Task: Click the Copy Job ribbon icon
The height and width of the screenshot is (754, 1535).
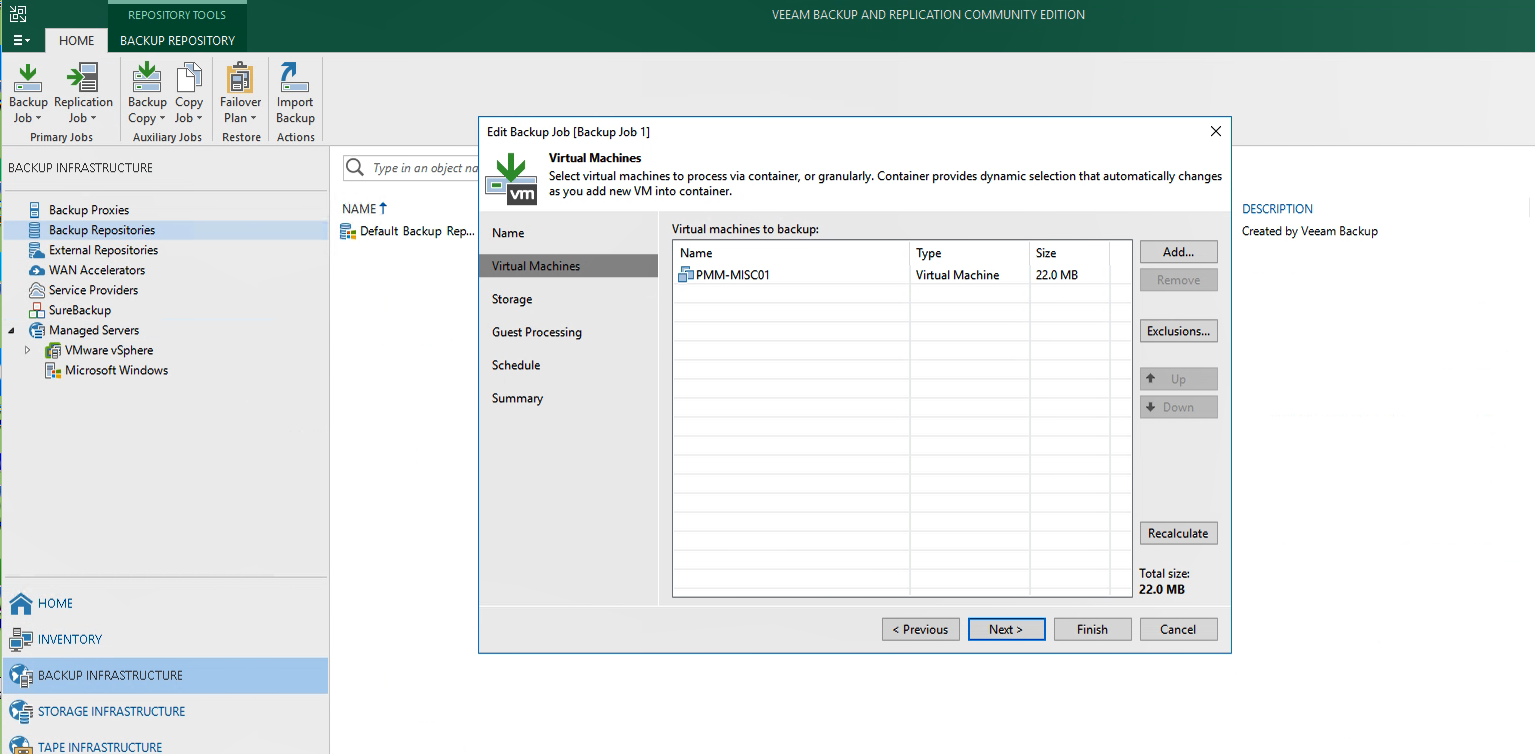Action: 189,93
